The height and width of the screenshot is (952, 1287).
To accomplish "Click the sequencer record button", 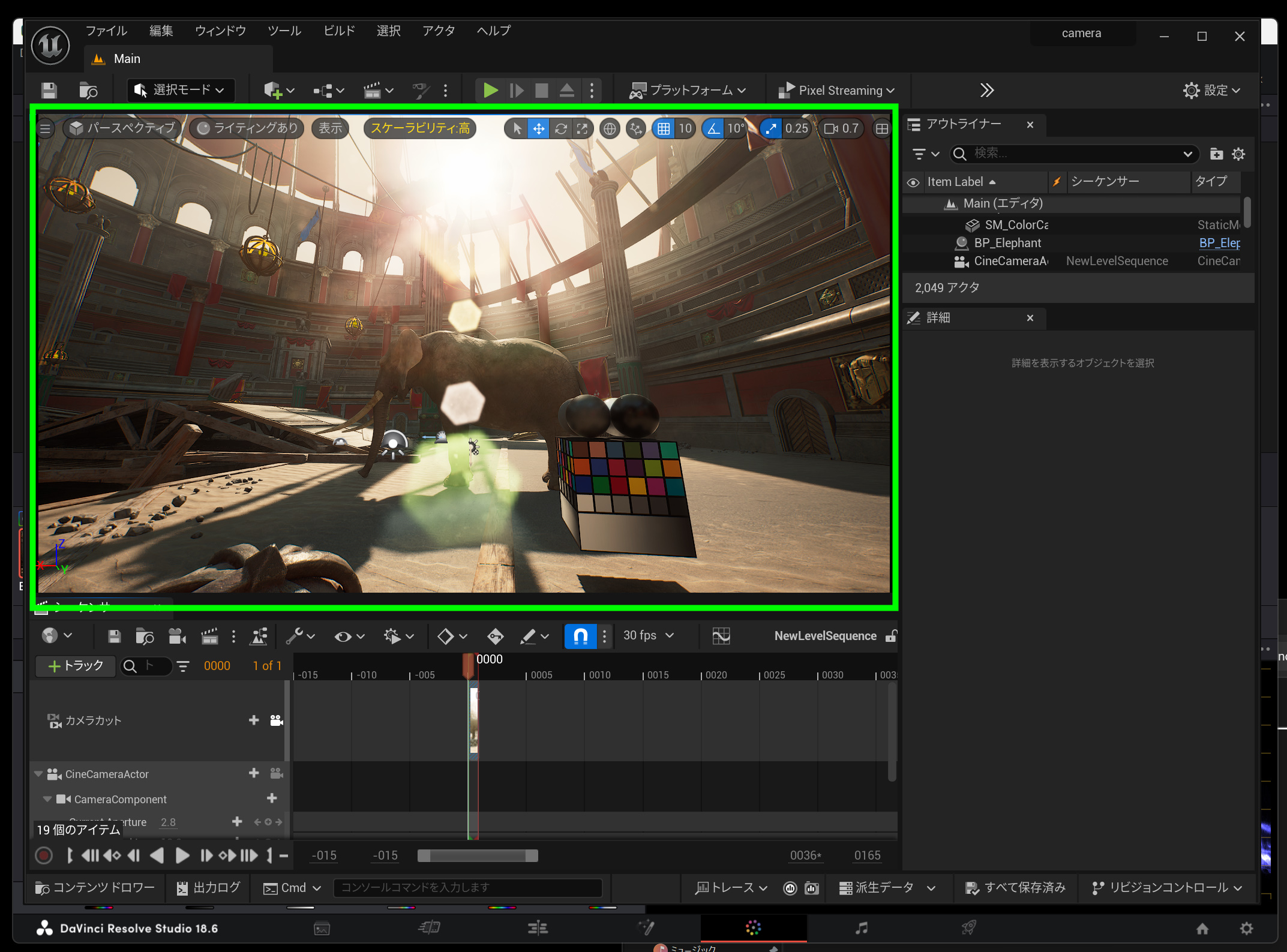I will (x=44, y=855).
